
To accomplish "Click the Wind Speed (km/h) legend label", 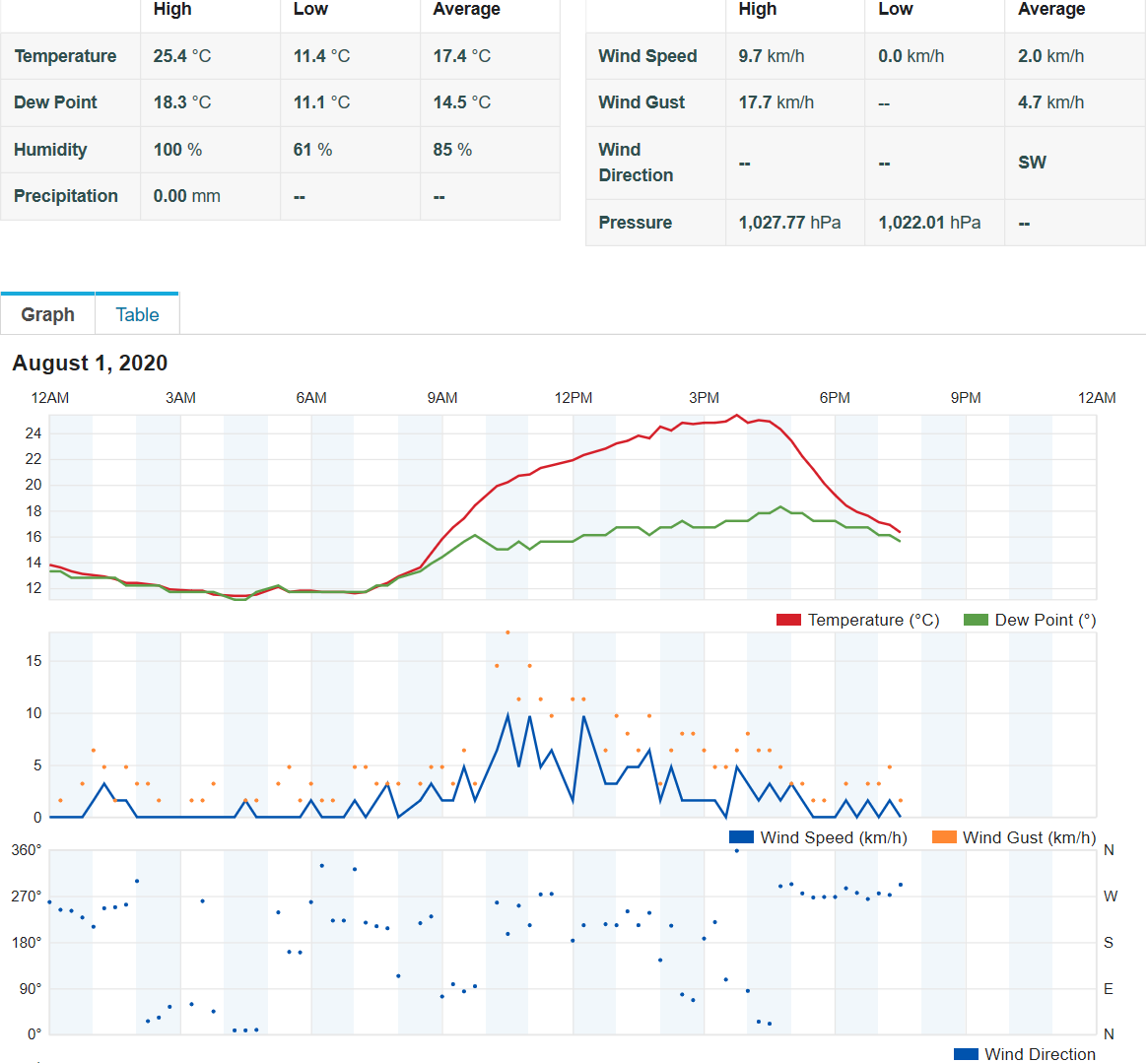I will click(x=834, y=837).
